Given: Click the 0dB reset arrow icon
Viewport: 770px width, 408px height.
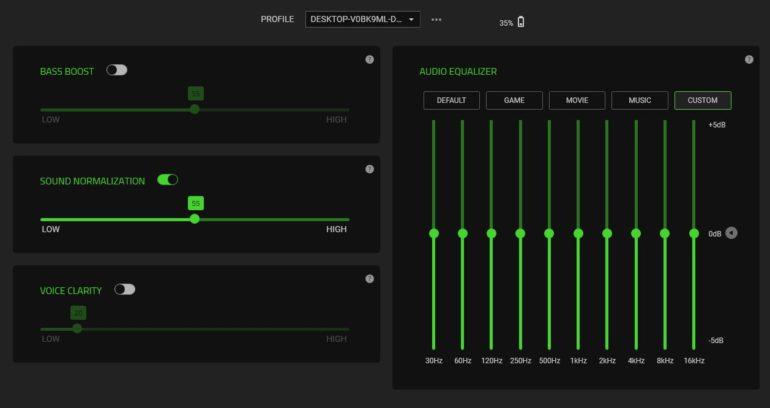Looking at the screenshot, I should (731, 233).
